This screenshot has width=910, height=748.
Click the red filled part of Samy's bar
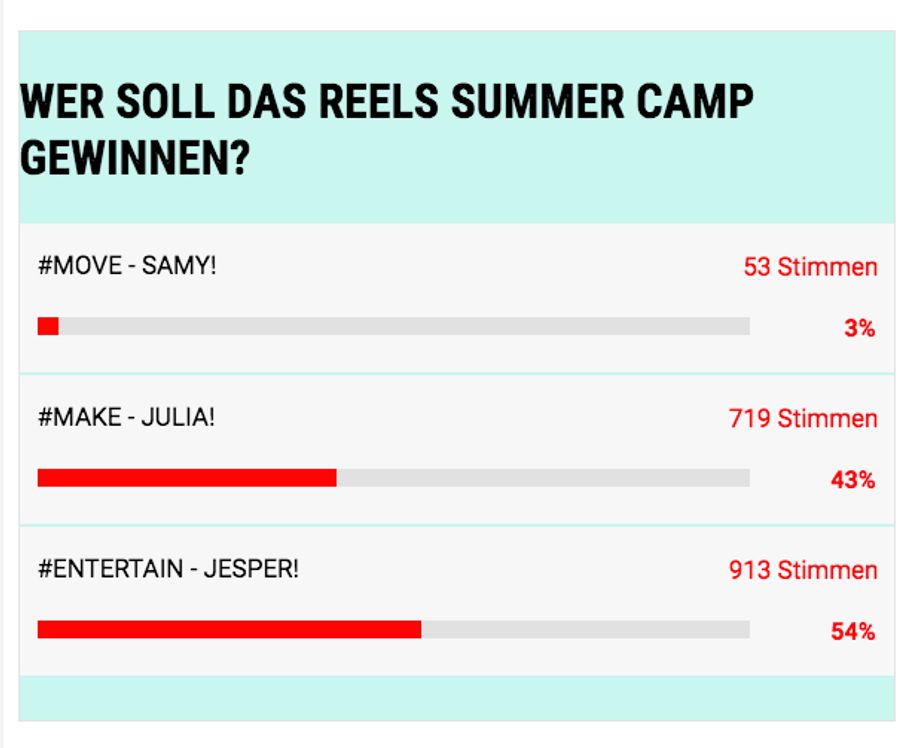tap(48, 326)
